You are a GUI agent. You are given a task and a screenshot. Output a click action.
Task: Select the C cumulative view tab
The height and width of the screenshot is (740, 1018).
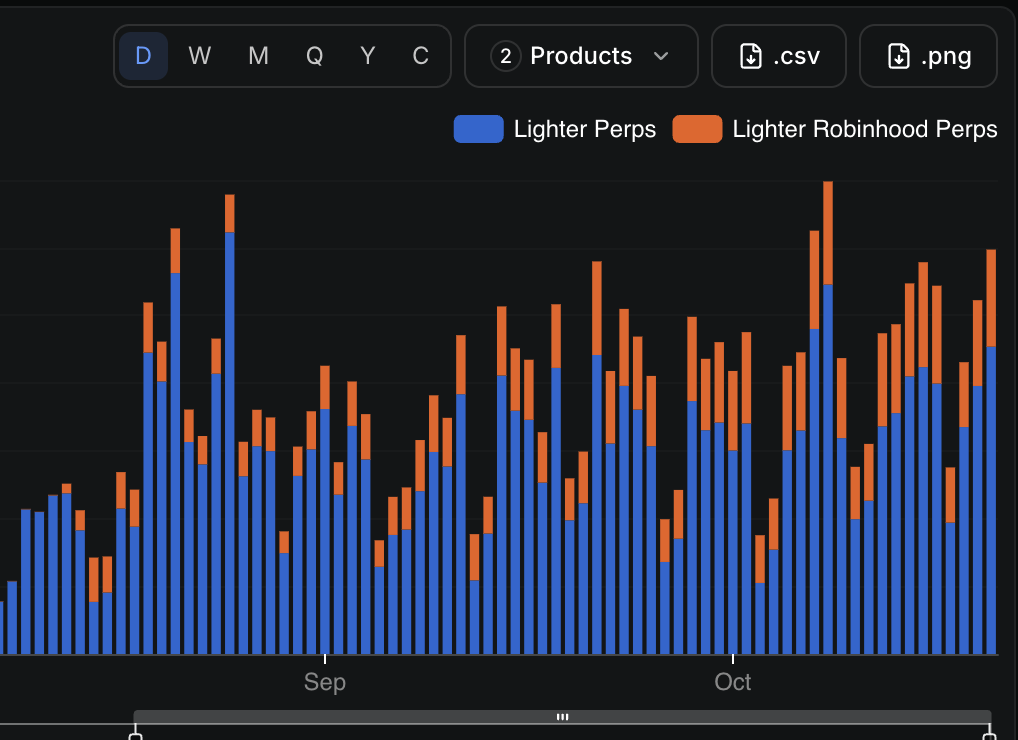pos(421,56)
